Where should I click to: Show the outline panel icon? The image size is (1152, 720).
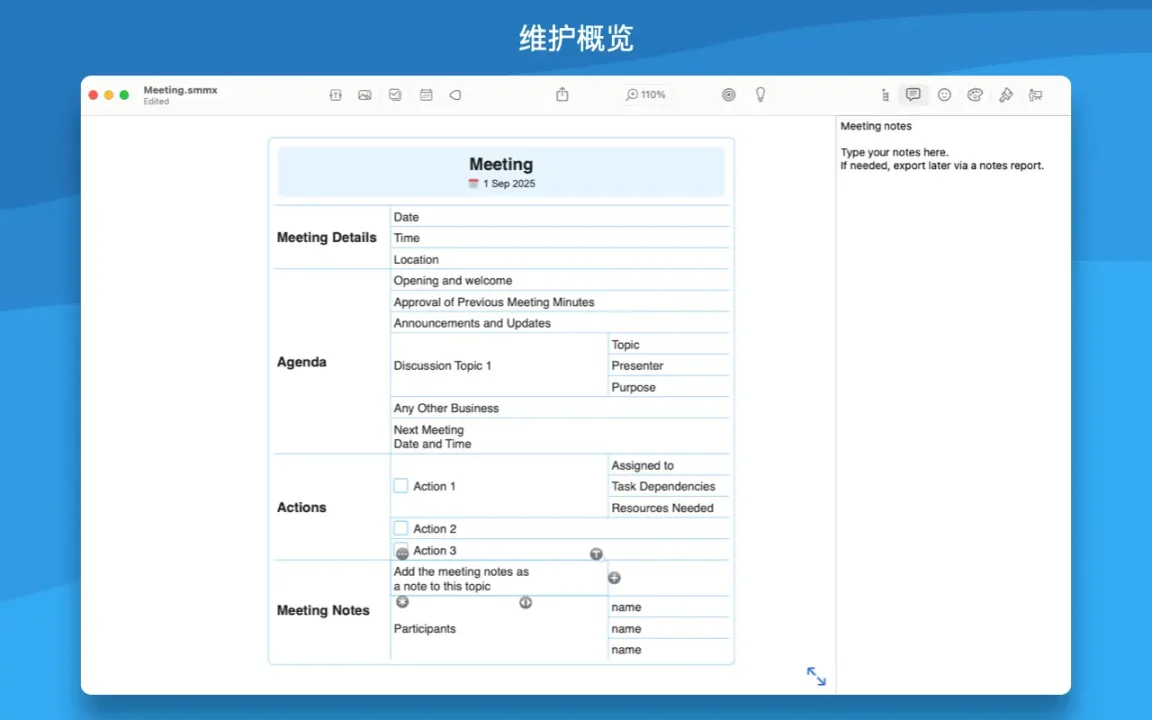click(x=885, y=95)
